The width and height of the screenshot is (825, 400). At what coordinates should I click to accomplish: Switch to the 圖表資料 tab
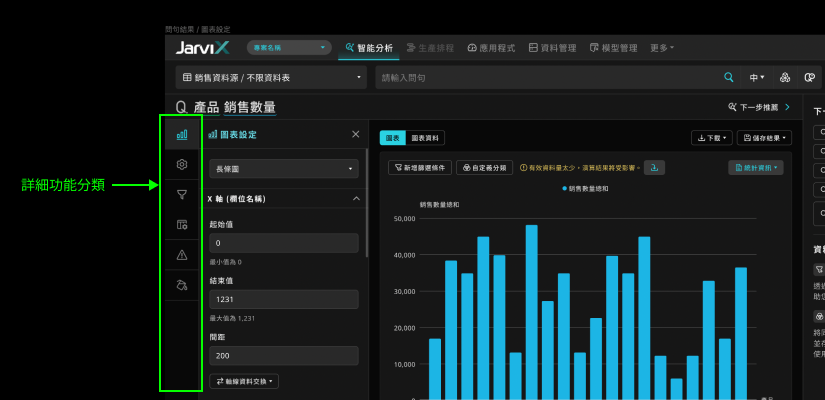click(426, 138)
